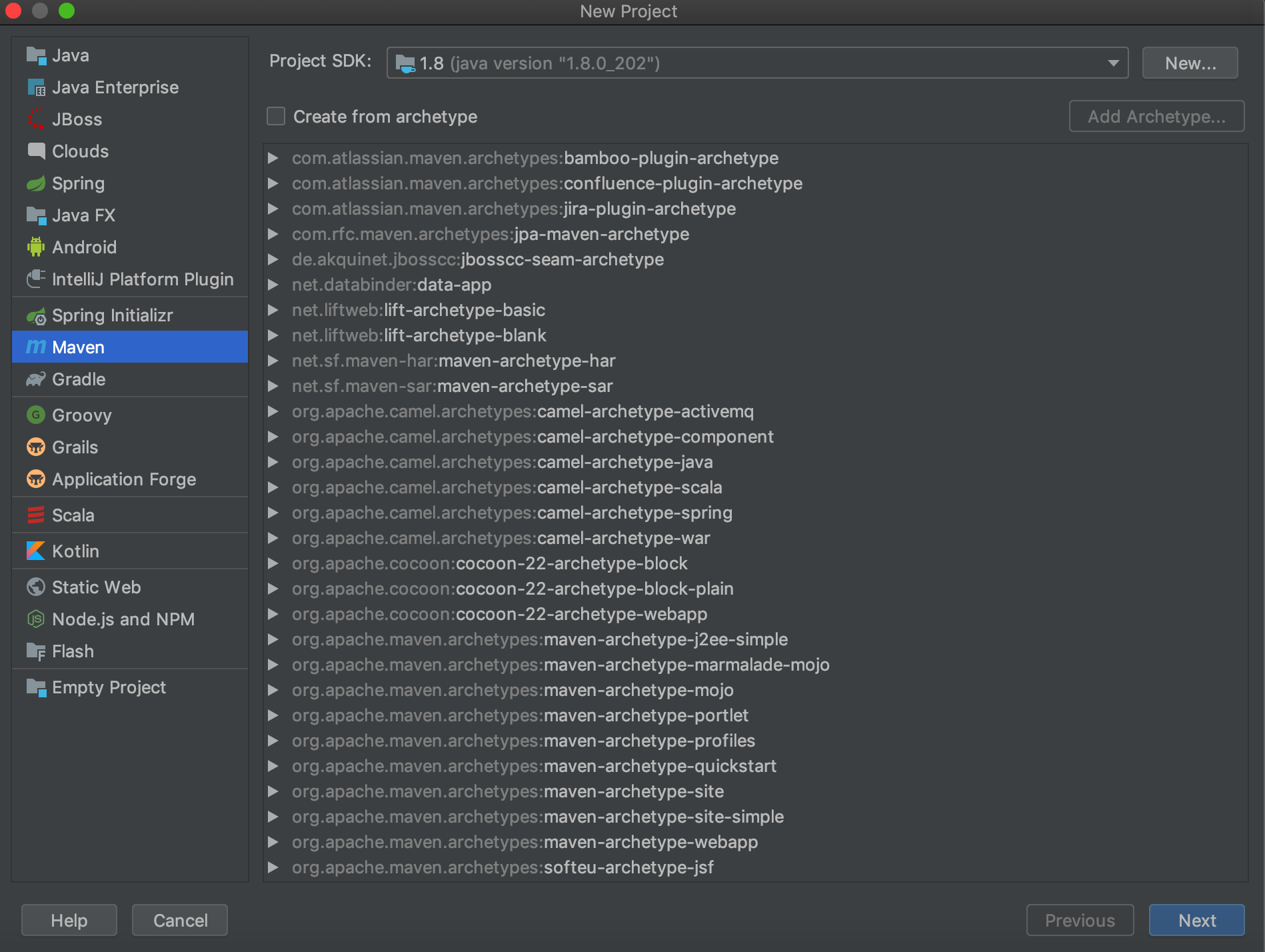
Task: Expand camel-archetype-spring node
Action: click(x=273, y=513)
